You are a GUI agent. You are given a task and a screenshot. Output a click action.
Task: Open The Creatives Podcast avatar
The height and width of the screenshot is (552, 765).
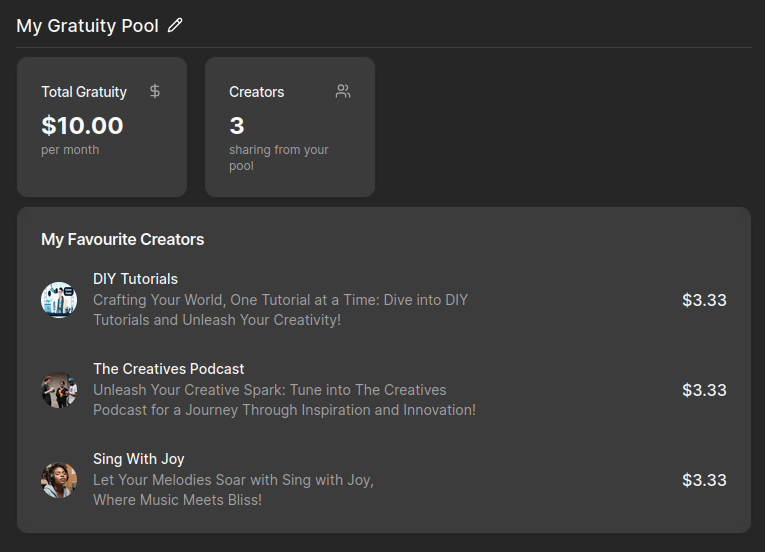click(59, 390)
